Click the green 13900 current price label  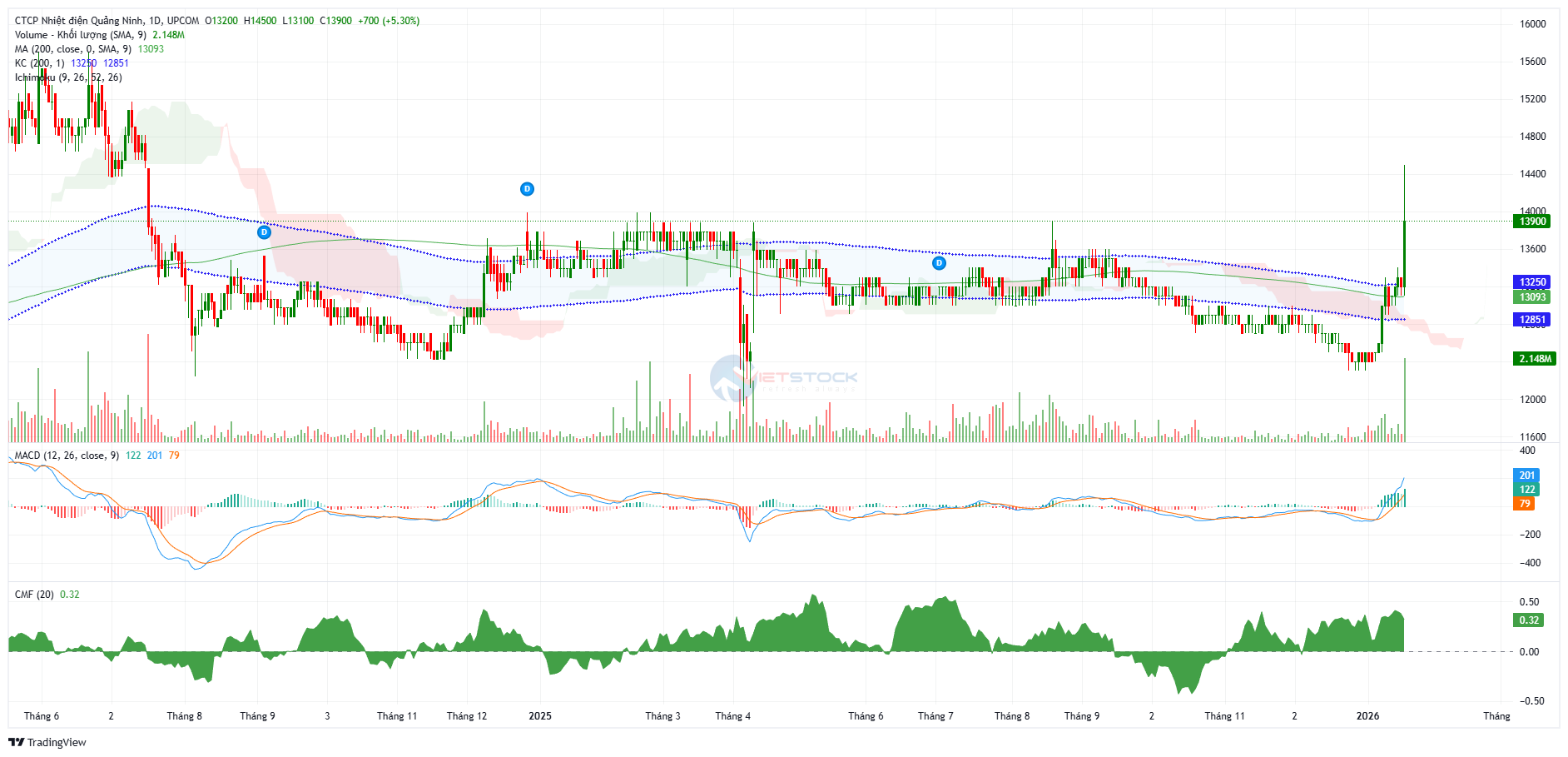coord(1532,222)
